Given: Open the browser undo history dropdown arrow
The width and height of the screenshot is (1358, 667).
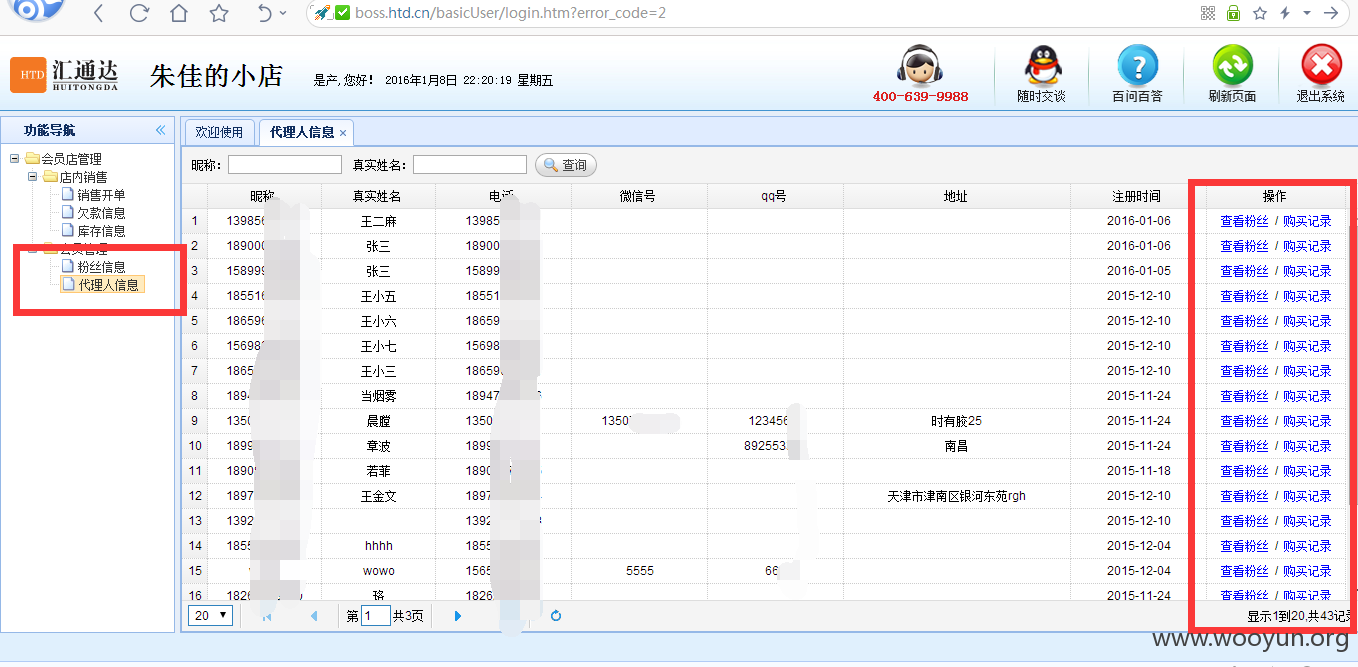Looking at the screenshot, I should tap(283, 14).
